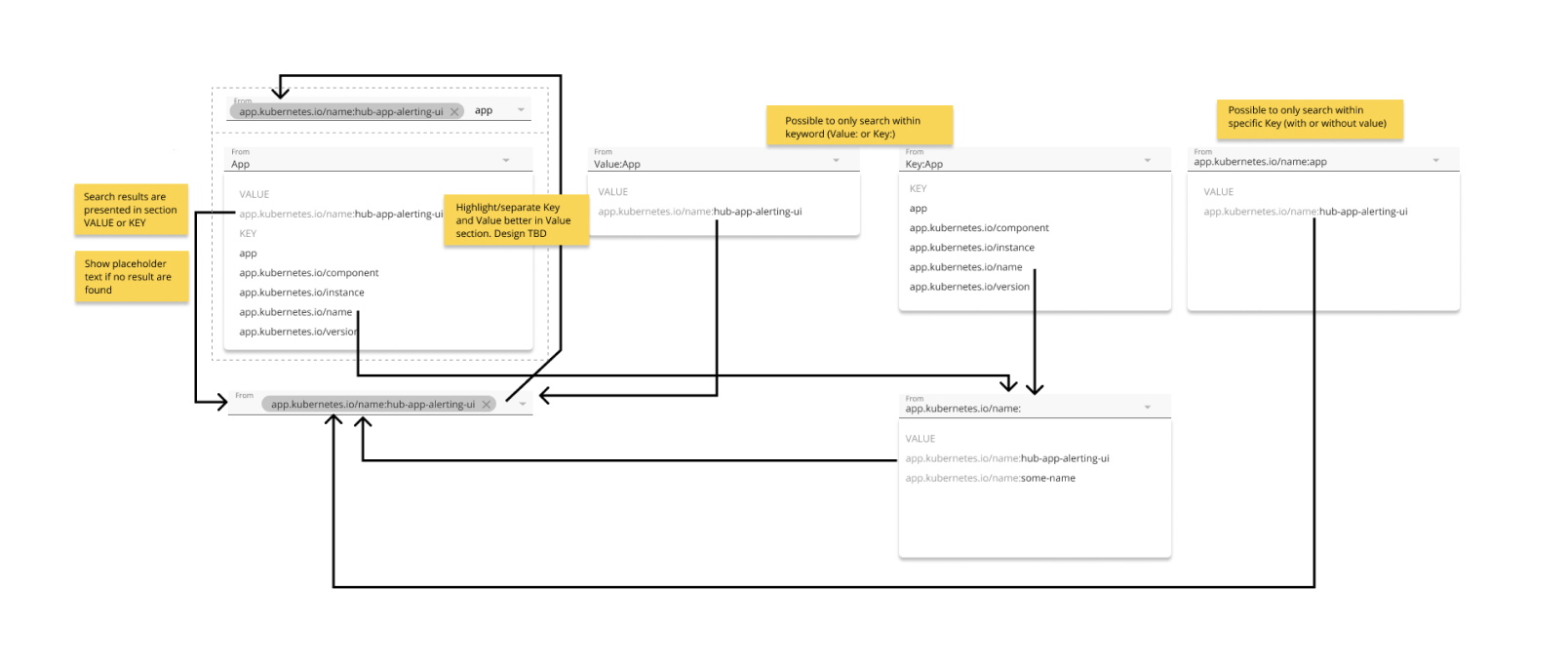The image size is (1568, 668).
Task: Click the 'Key:App' search input text
Action: click(924, 165)
